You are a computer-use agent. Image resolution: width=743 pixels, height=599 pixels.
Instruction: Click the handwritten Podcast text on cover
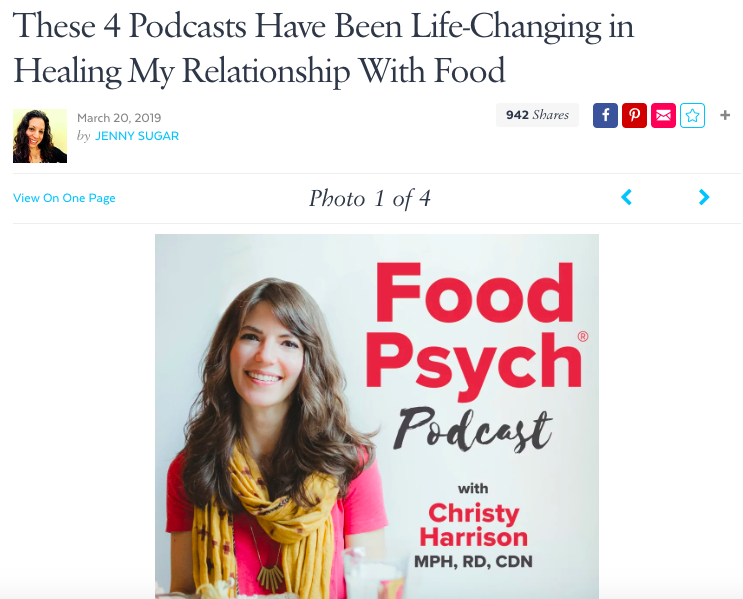473,429
